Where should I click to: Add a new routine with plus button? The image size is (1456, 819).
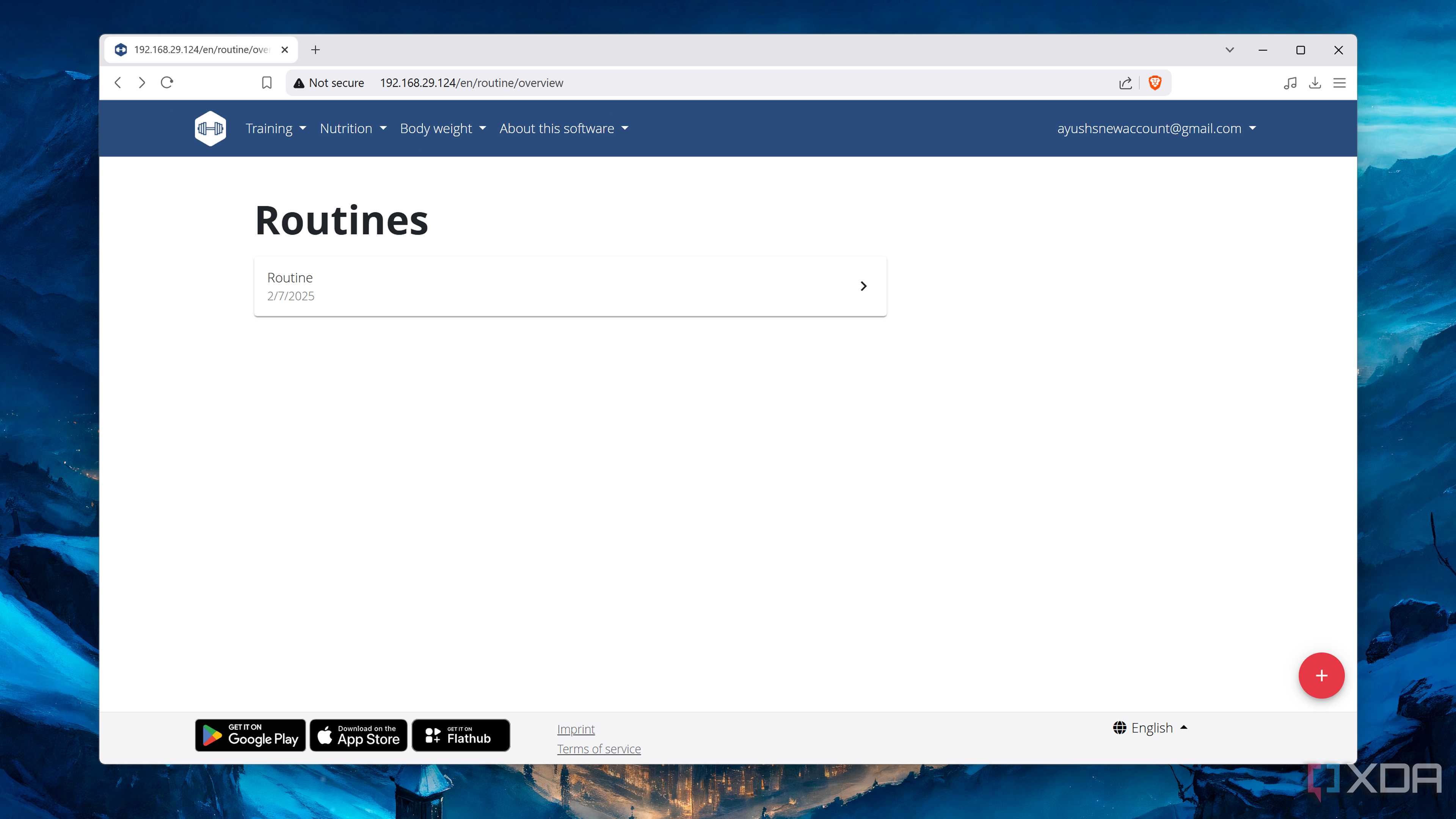[x=1321, y=675]
